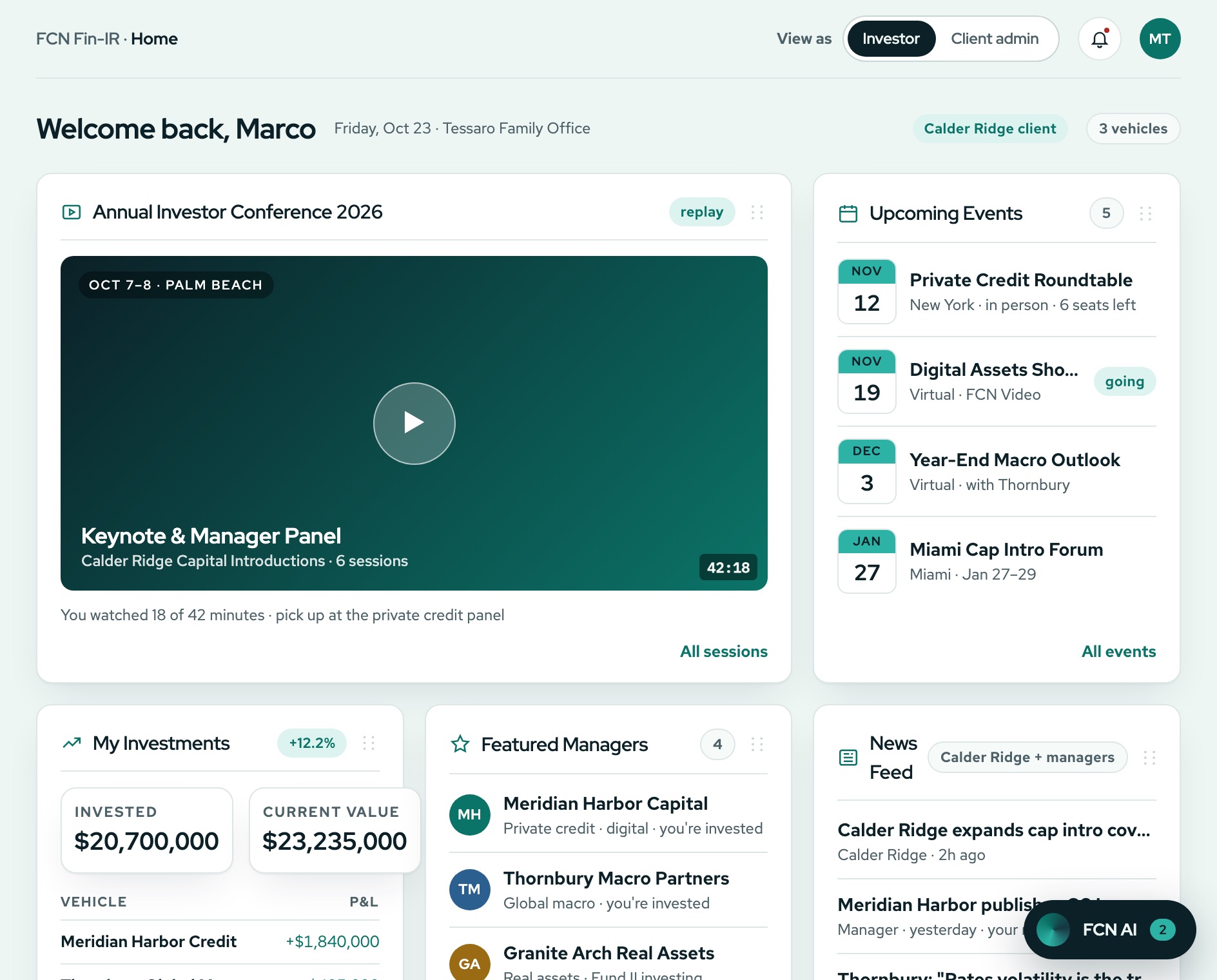This screenshot has width=1217, height=980.
Task: Click the News Feed newspaper icon
Action: click(x=848, y=758)
